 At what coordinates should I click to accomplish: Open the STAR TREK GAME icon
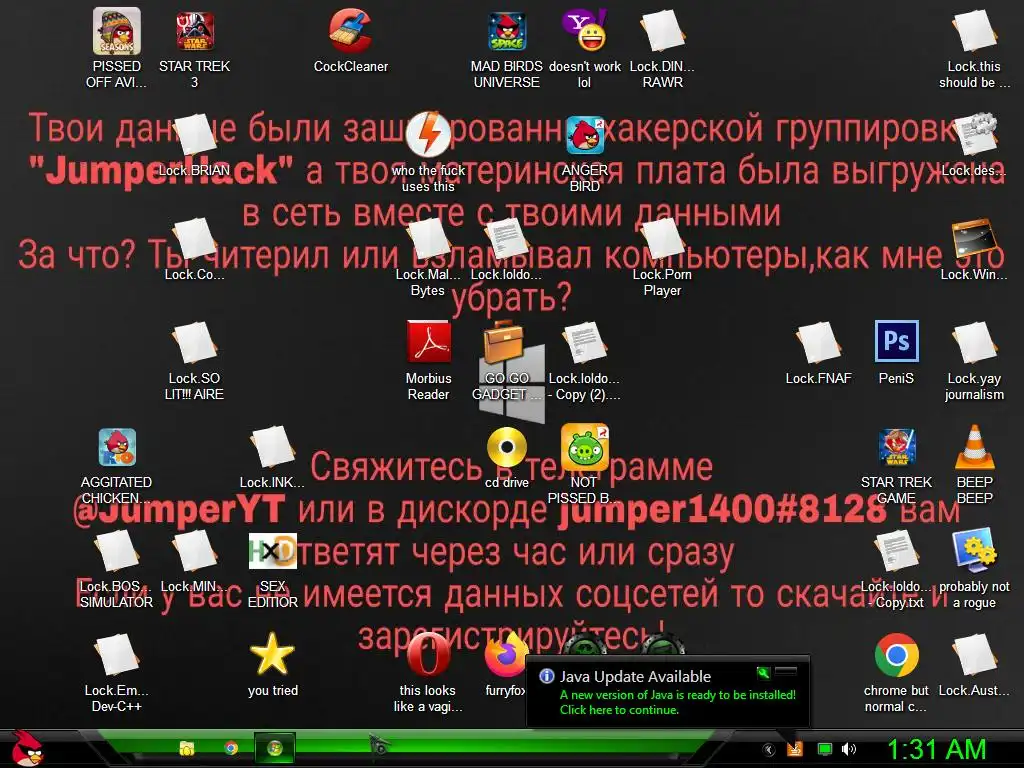(896, 447)
